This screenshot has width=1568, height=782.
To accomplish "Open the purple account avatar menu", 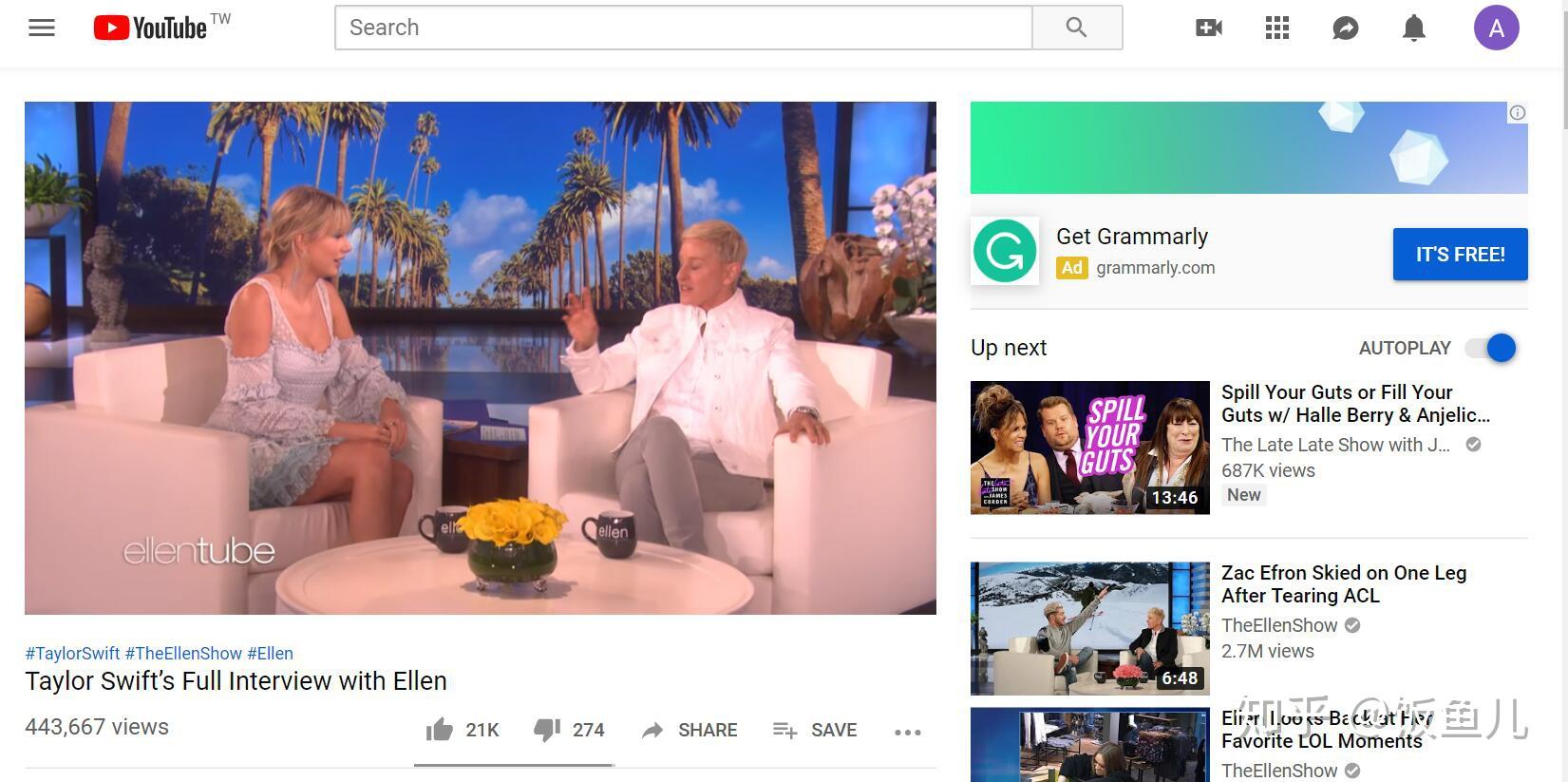I will point(1497,28).
